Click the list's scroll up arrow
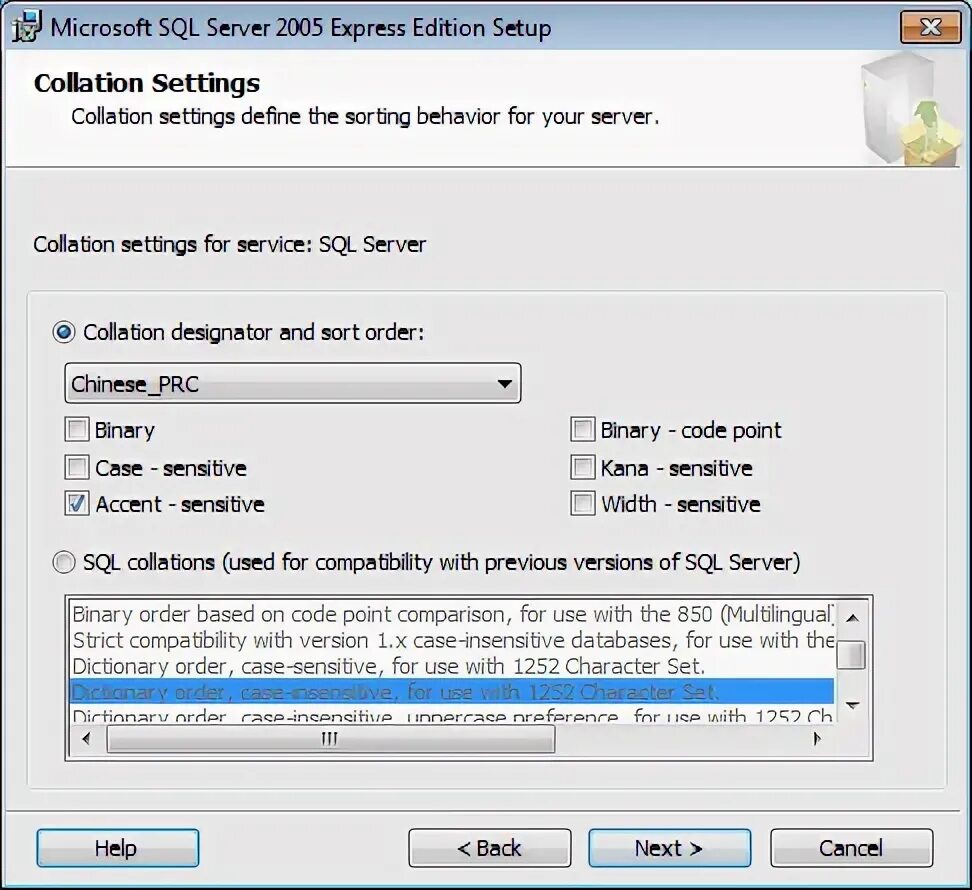972x890 pixels. coord(852,618)
